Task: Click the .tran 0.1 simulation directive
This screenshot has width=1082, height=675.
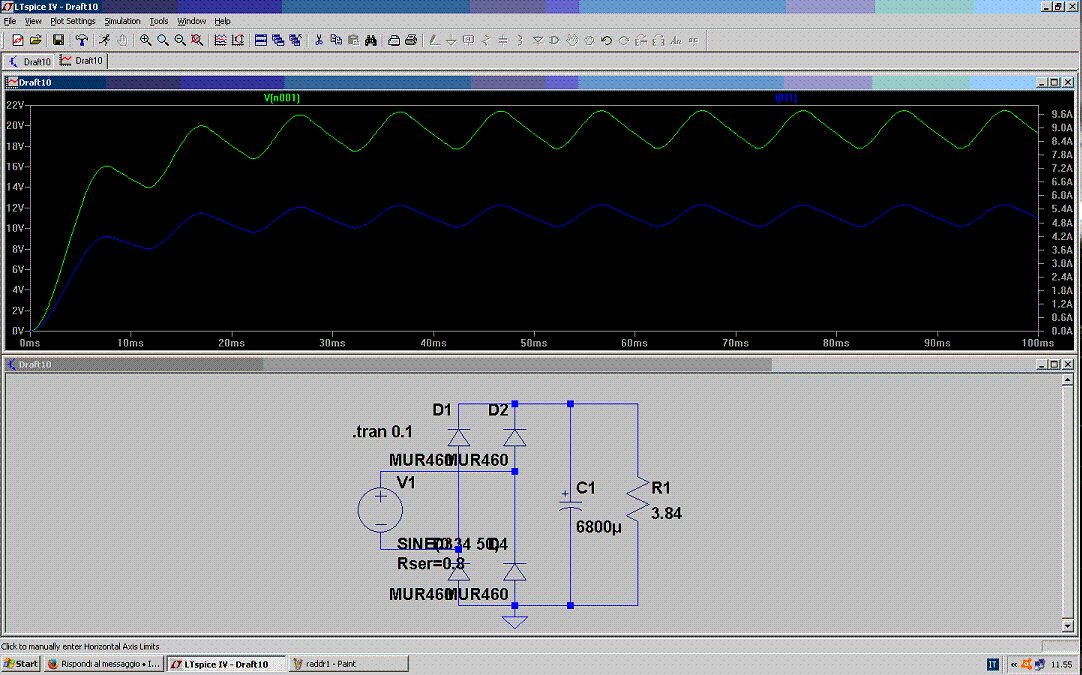Action: [x=382, y=432]
